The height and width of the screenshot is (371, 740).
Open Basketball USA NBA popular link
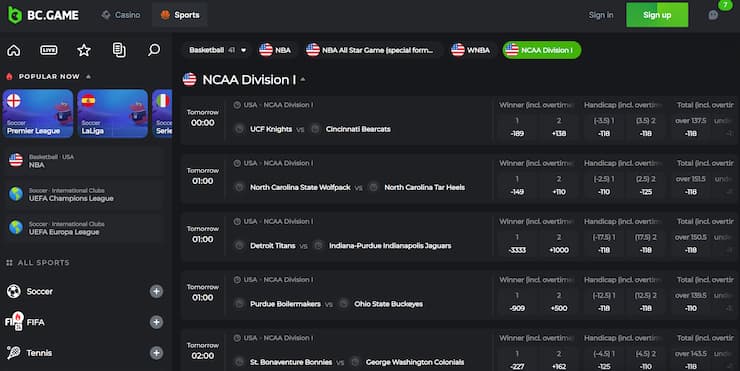(x=84, y=161)
